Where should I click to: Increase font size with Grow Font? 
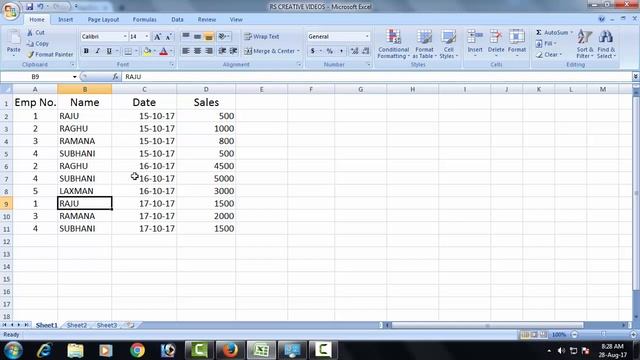pyautogui.click(x=157, y=37)
